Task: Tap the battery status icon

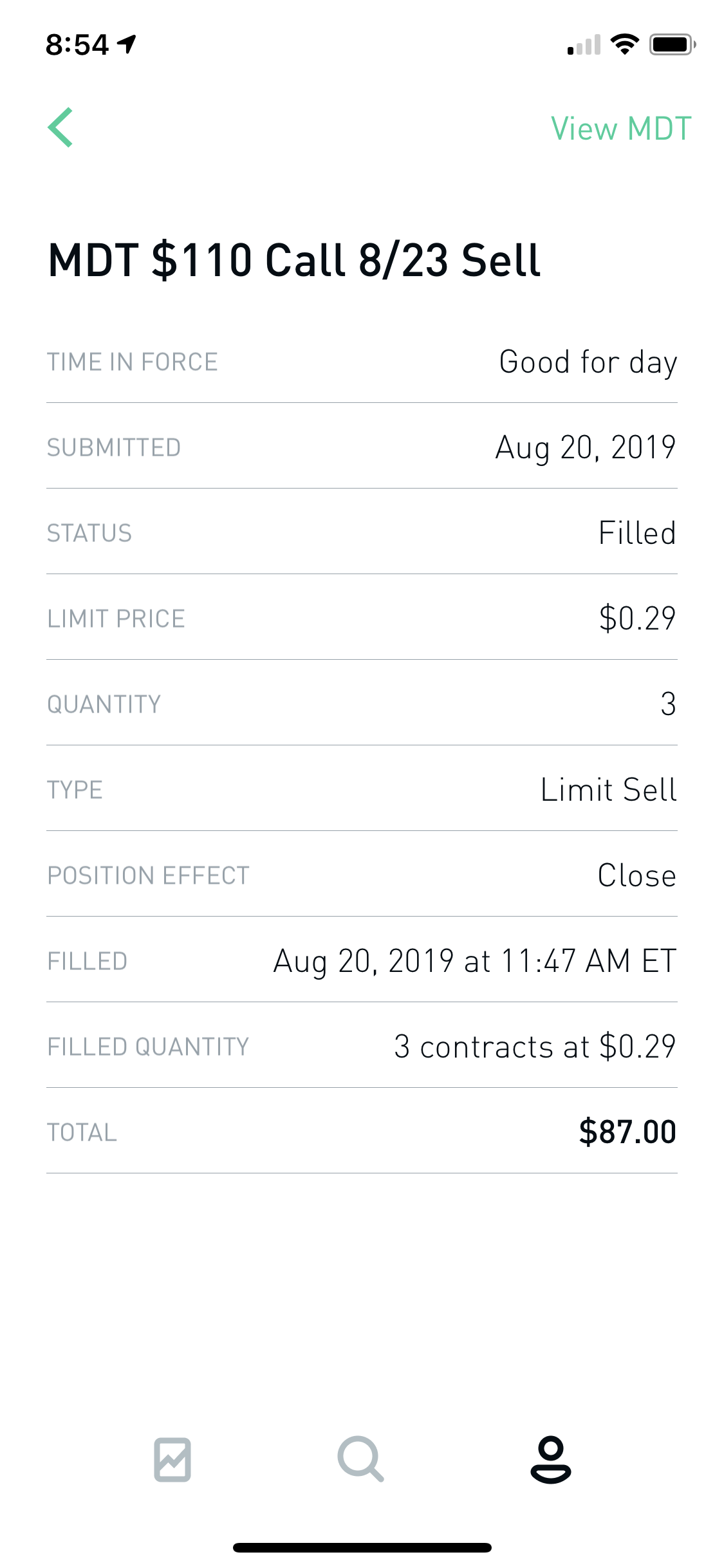Action: 672,44
